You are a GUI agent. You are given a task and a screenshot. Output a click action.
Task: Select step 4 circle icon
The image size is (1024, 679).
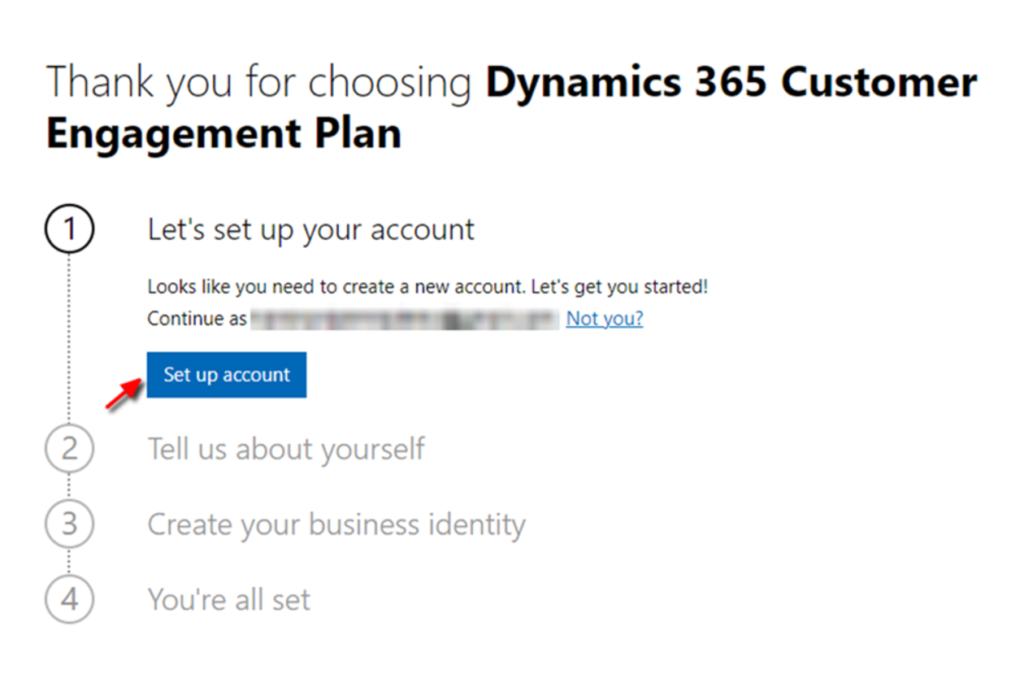coord(69,599)
